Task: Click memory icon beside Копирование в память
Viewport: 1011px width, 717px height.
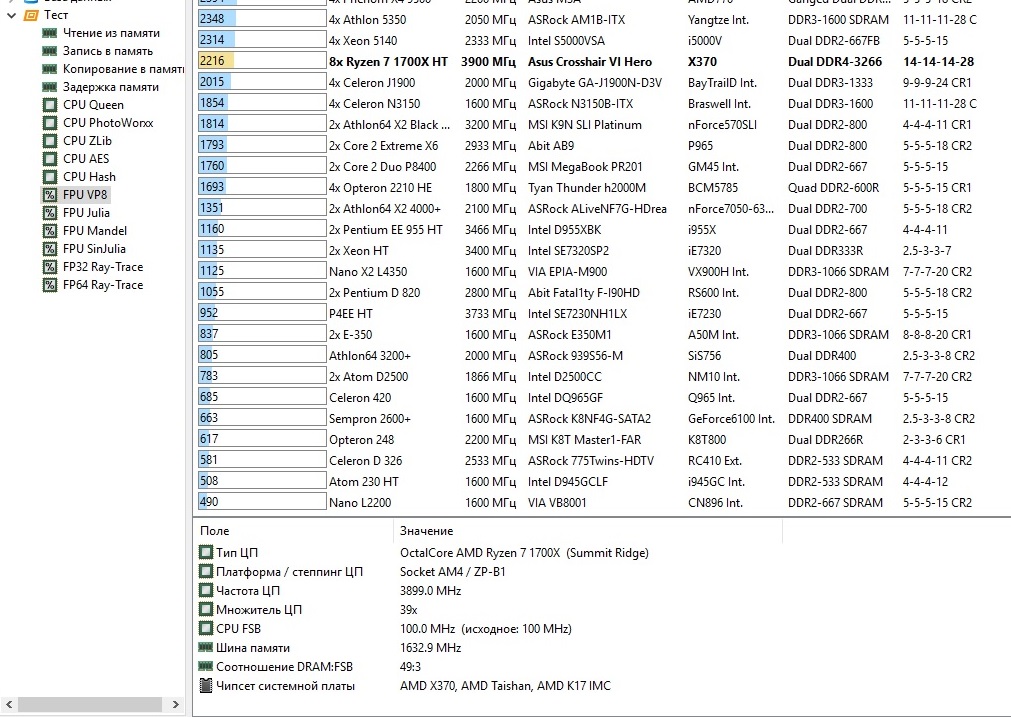Action: (50, 69)
